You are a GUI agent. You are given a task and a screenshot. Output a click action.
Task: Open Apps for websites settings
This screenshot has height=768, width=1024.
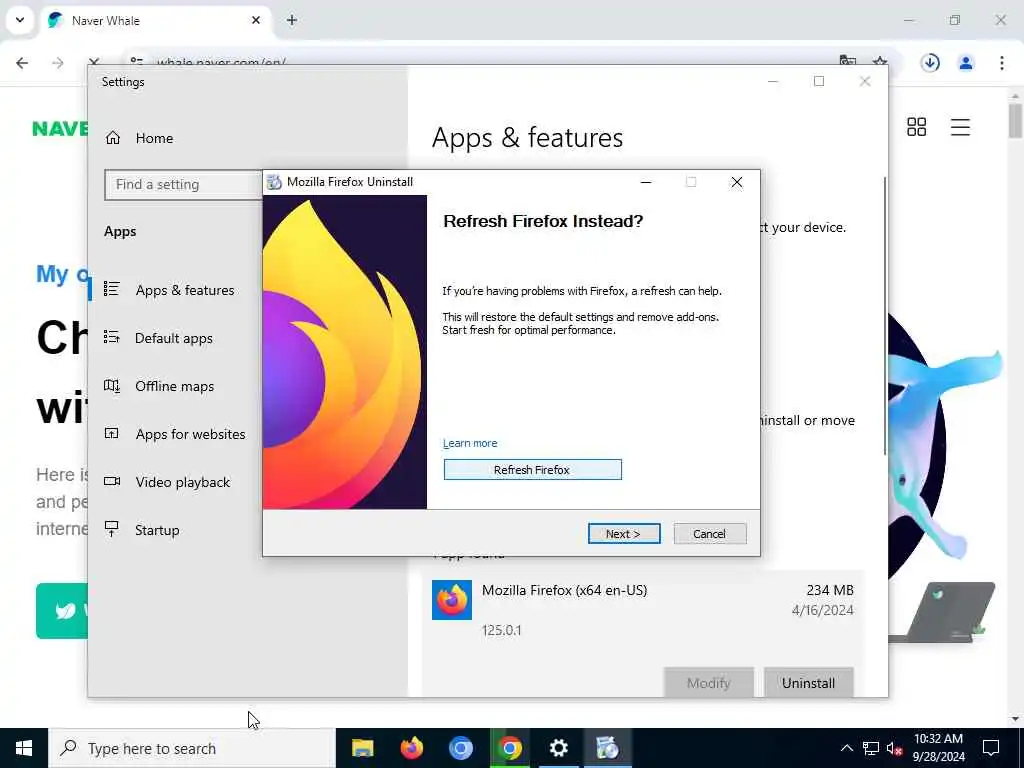click(190, 434)
